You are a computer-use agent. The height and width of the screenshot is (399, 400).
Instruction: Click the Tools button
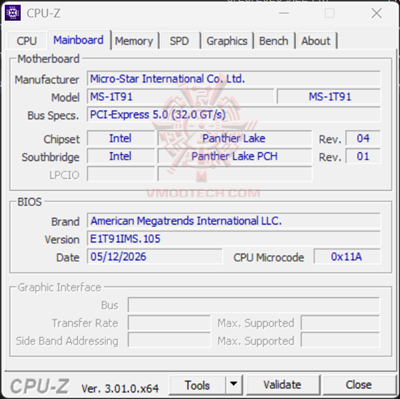point(197,385)
